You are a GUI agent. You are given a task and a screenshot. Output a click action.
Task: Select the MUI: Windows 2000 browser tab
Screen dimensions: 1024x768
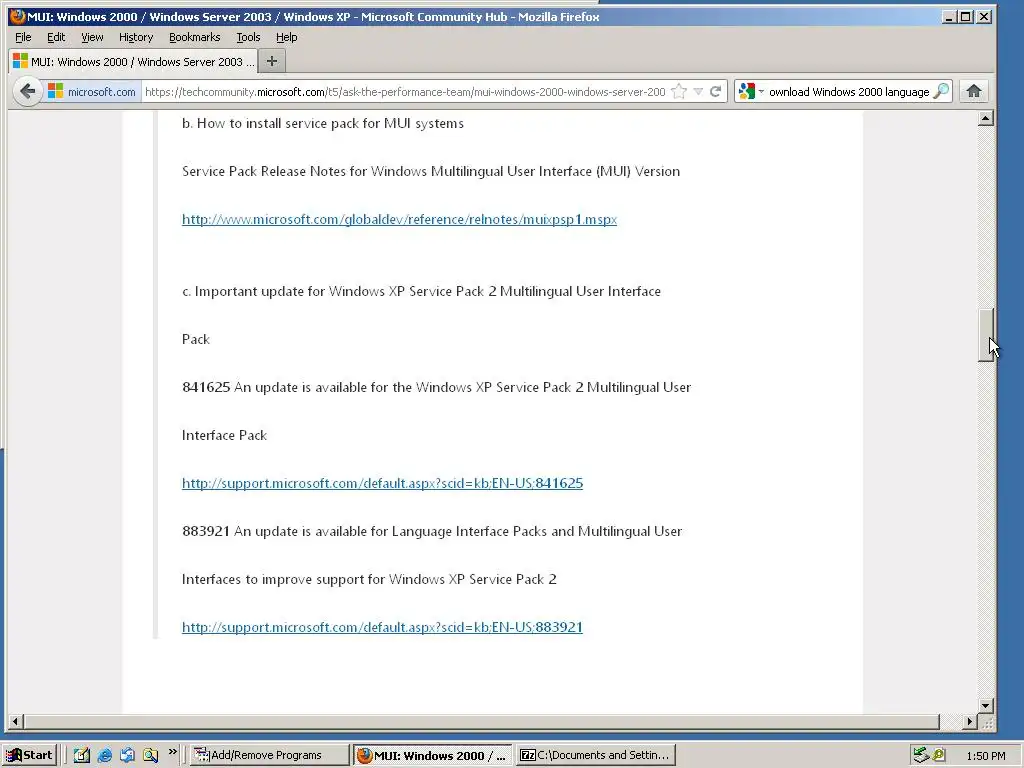click(135, 61)
